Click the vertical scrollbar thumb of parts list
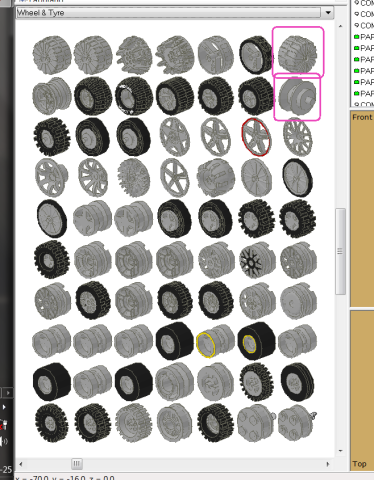The width and height of the screenshot is (374, 480). (340, 251)
